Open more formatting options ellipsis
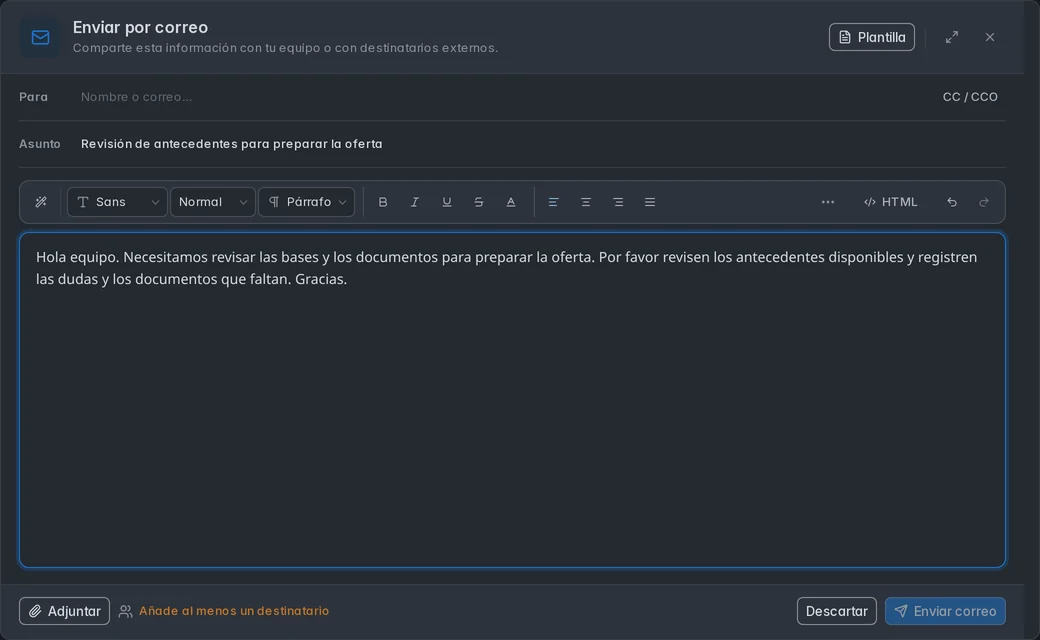 point(828,202)
